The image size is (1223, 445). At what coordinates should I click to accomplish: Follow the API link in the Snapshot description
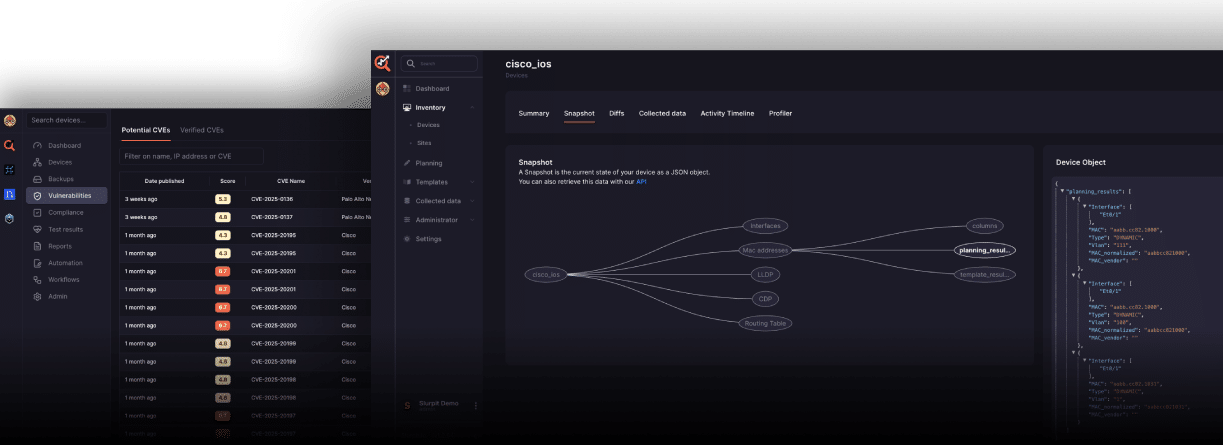tap(641, 181)
